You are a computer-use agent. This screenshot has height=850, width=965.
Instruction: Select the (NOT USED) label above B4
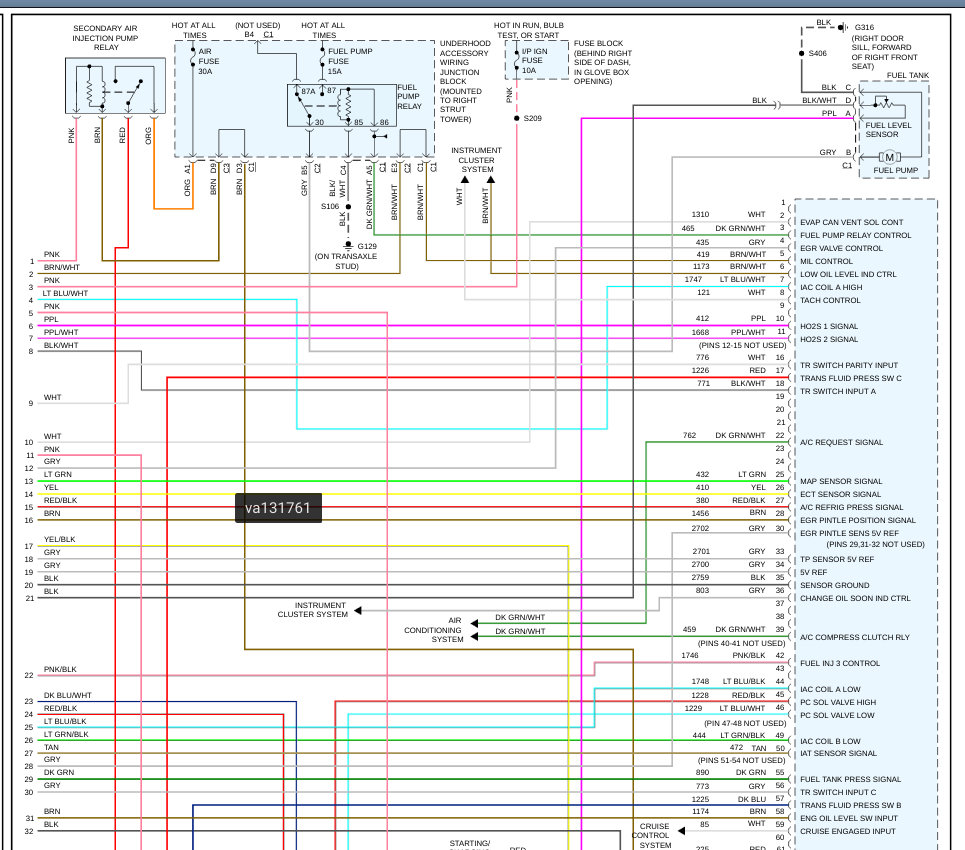(257, 25)
